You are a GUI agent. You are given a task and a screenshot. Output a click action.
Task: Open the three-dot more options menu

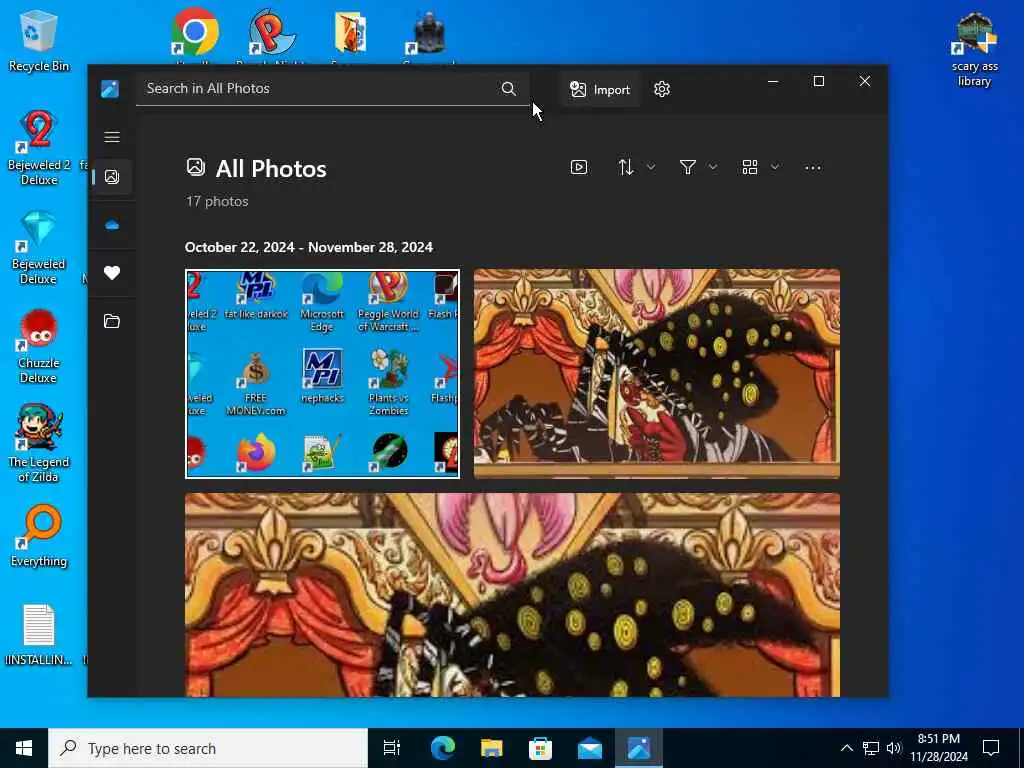(812, 168)
